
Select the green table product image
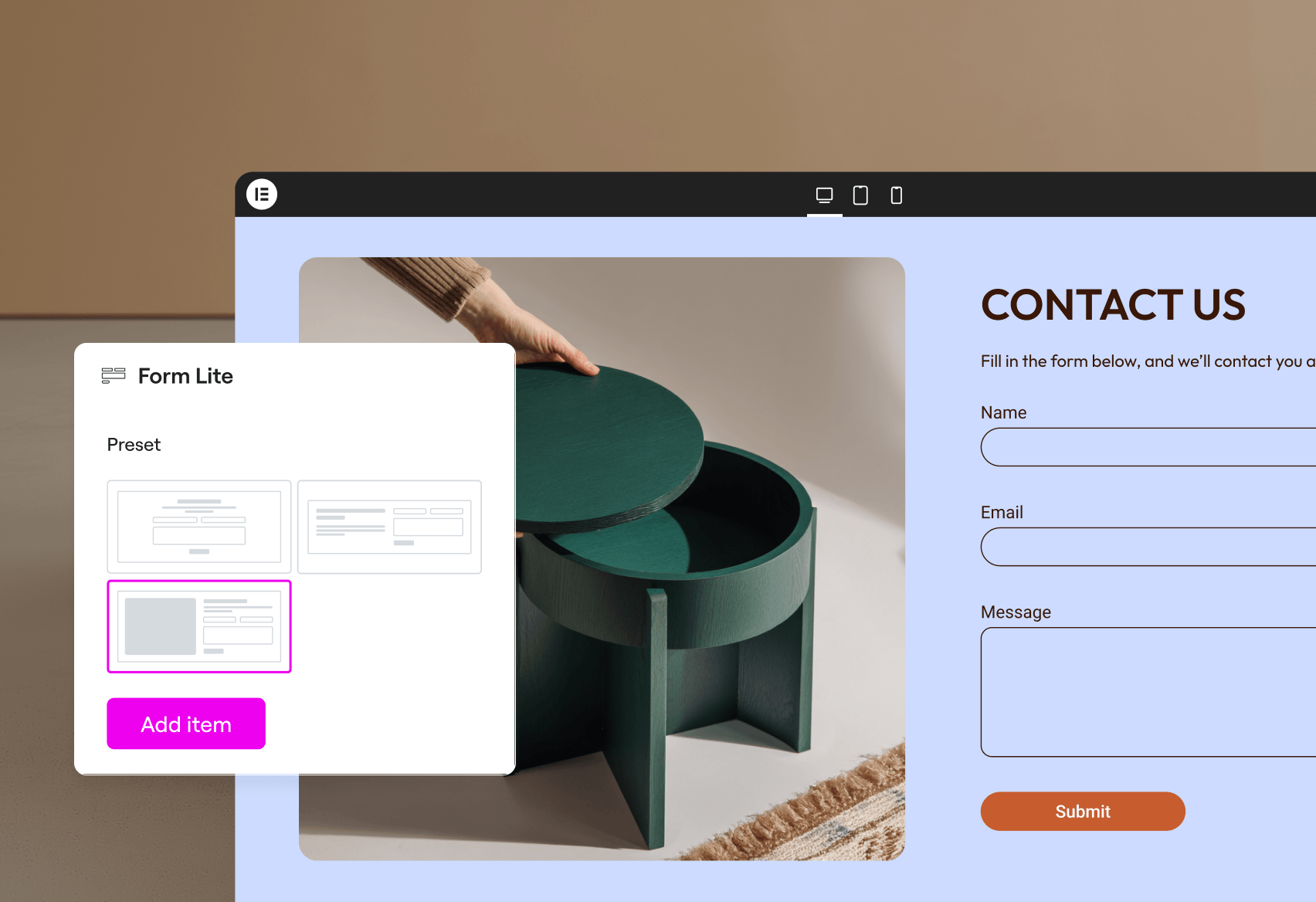click(x=602, y=559)
